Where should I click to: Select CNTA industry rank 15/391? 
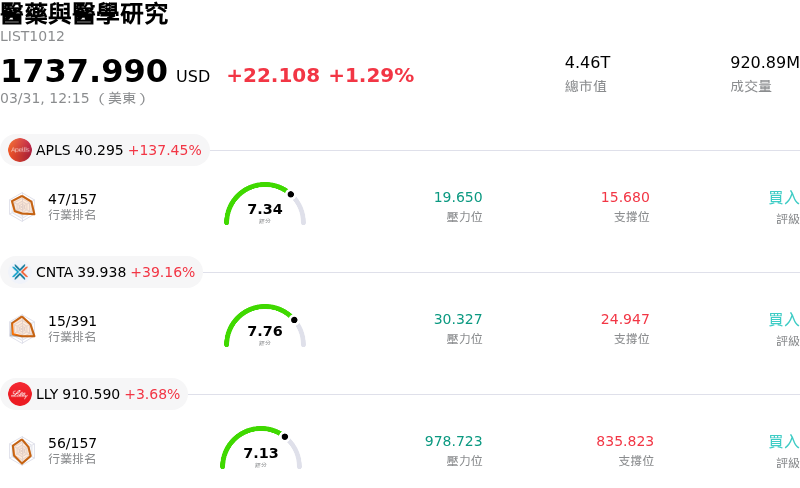click(x=72, y=322)
